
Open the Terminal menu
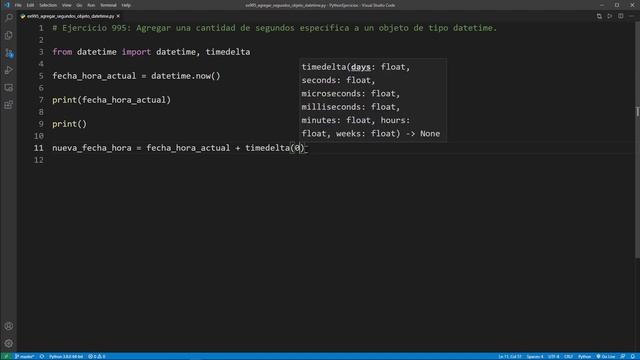coord(108,5)
